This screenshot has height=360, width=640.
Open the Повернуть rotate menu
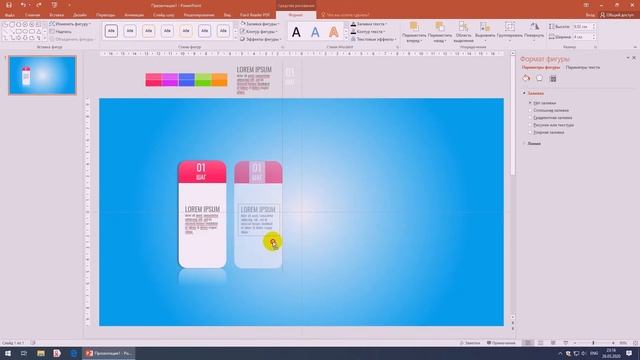[x=534, y=31]
